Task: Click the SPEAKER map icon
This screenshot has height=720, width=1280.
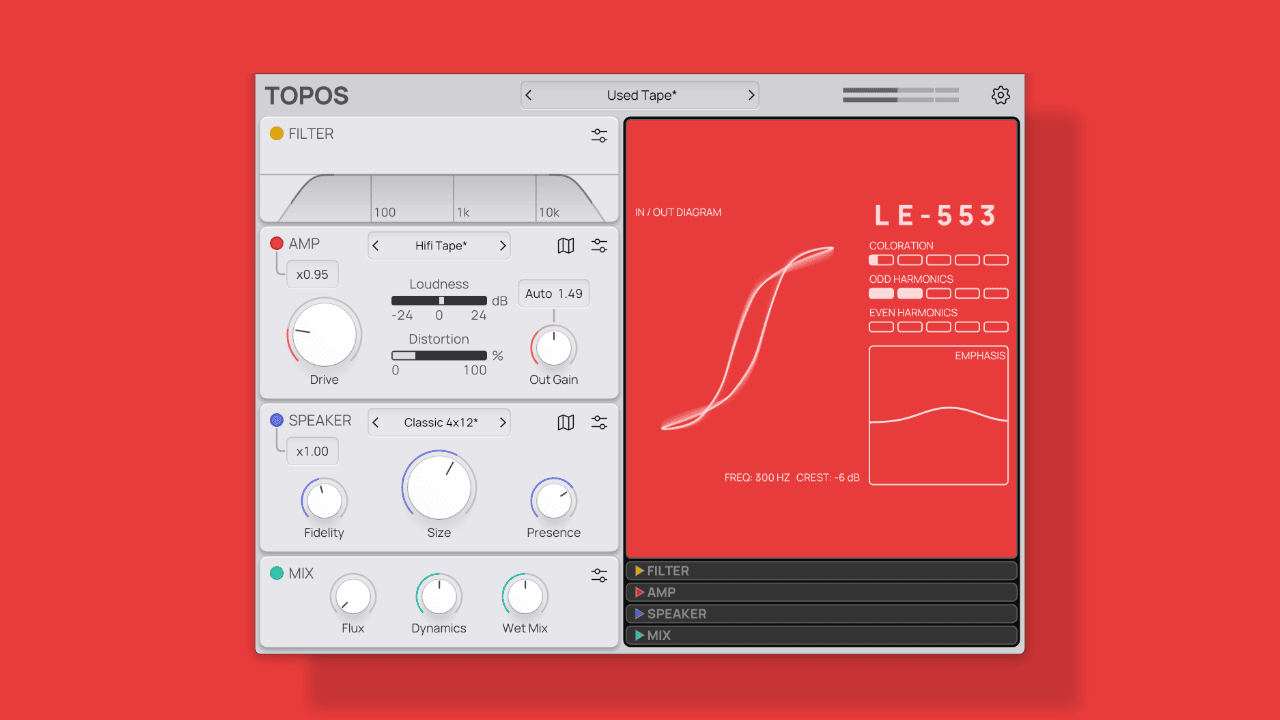Action: tap(566, 423)
